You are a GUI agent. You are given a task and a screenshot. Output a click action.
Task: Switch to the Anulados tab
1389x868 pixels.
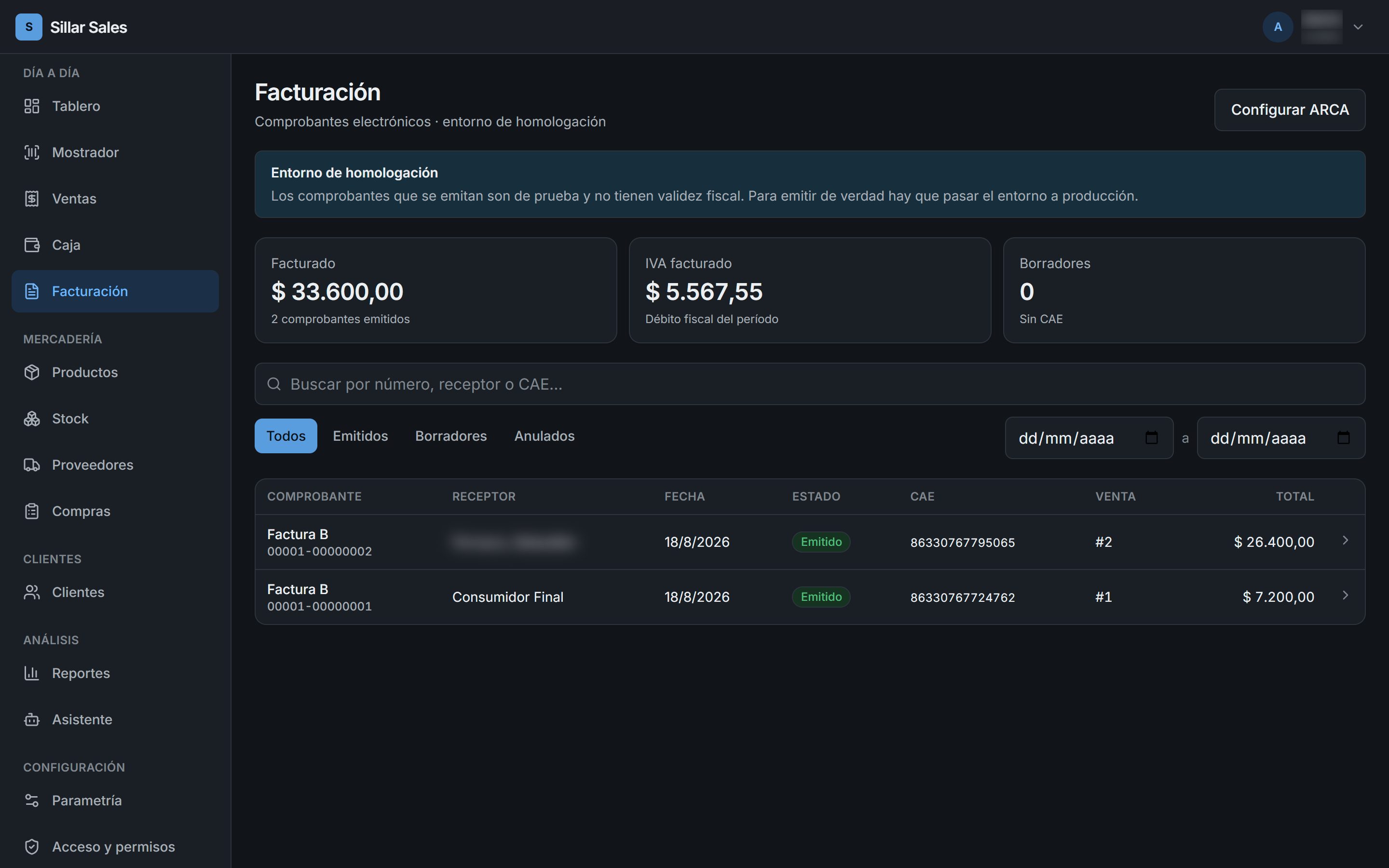(x=544, y=436)
